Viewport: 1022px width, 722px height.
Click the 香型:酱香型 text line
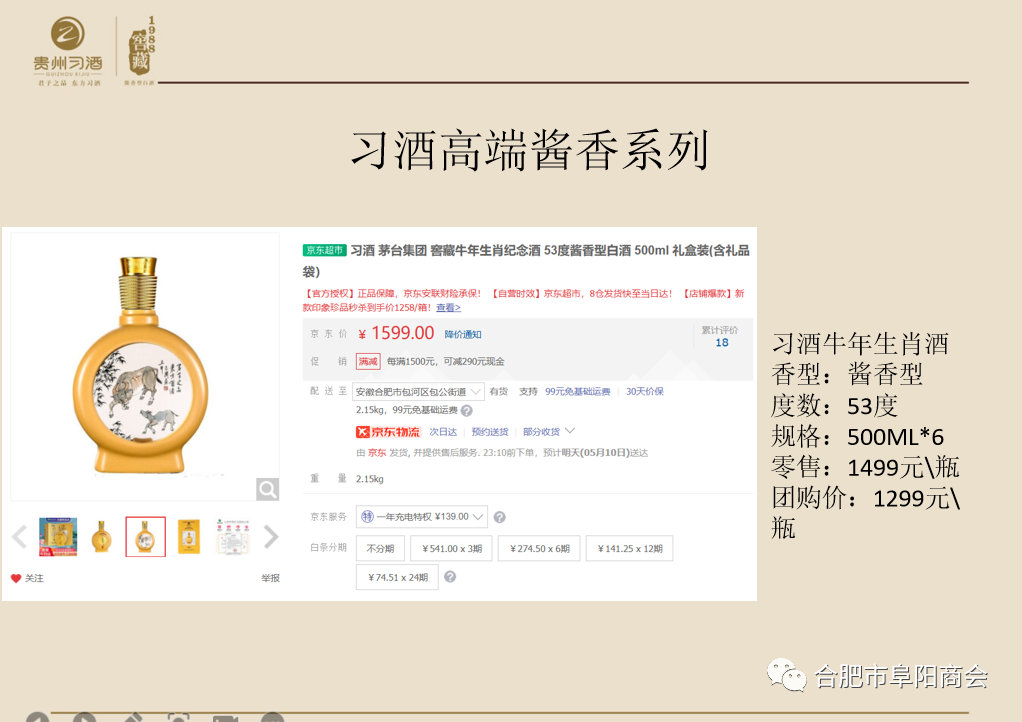click(x=847, y=375)
